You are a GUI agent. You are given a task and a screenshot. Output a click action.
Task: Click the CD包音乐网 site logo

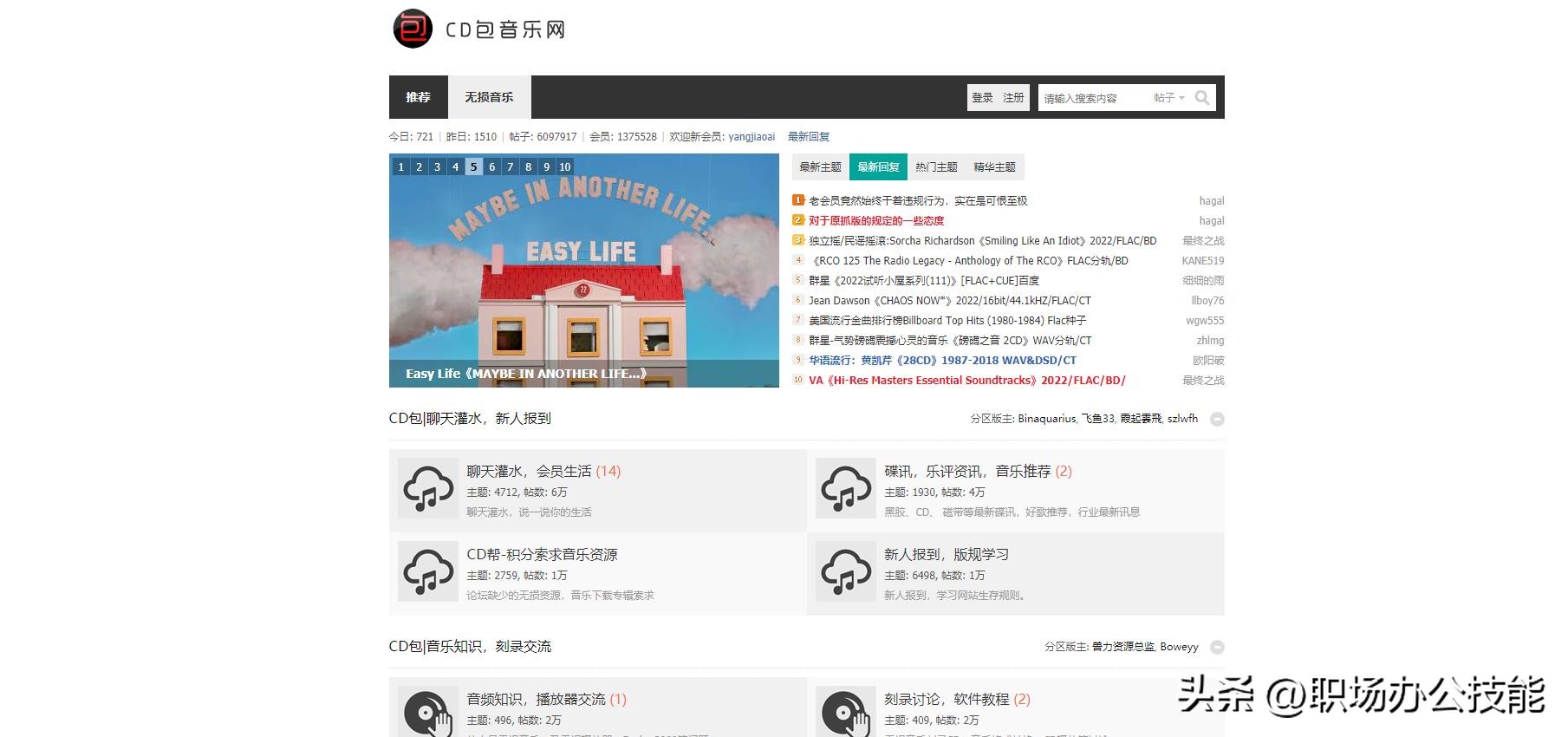tap(479, 29)
